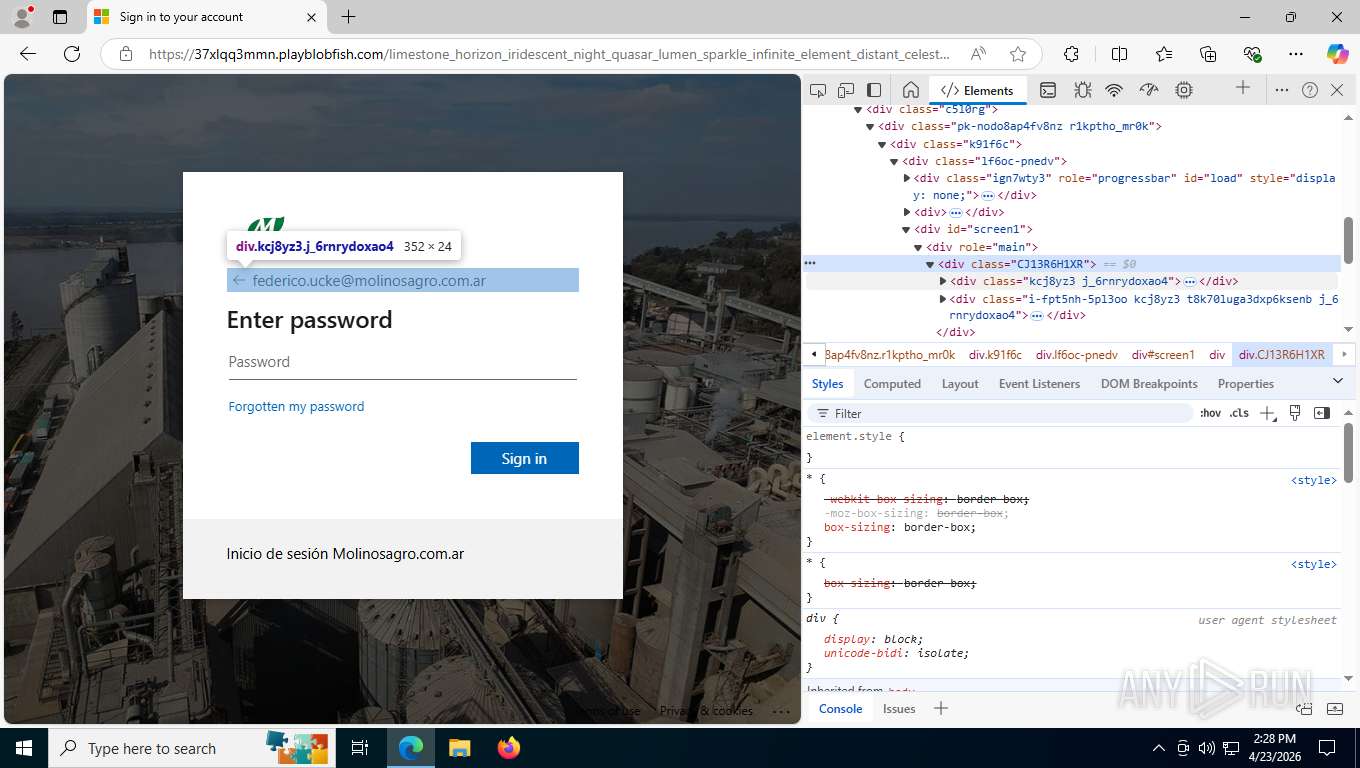Toggle rendering emulations brush icon in Styles
The height and width of the screenshot is (768, 1360).
point(1295,413)
